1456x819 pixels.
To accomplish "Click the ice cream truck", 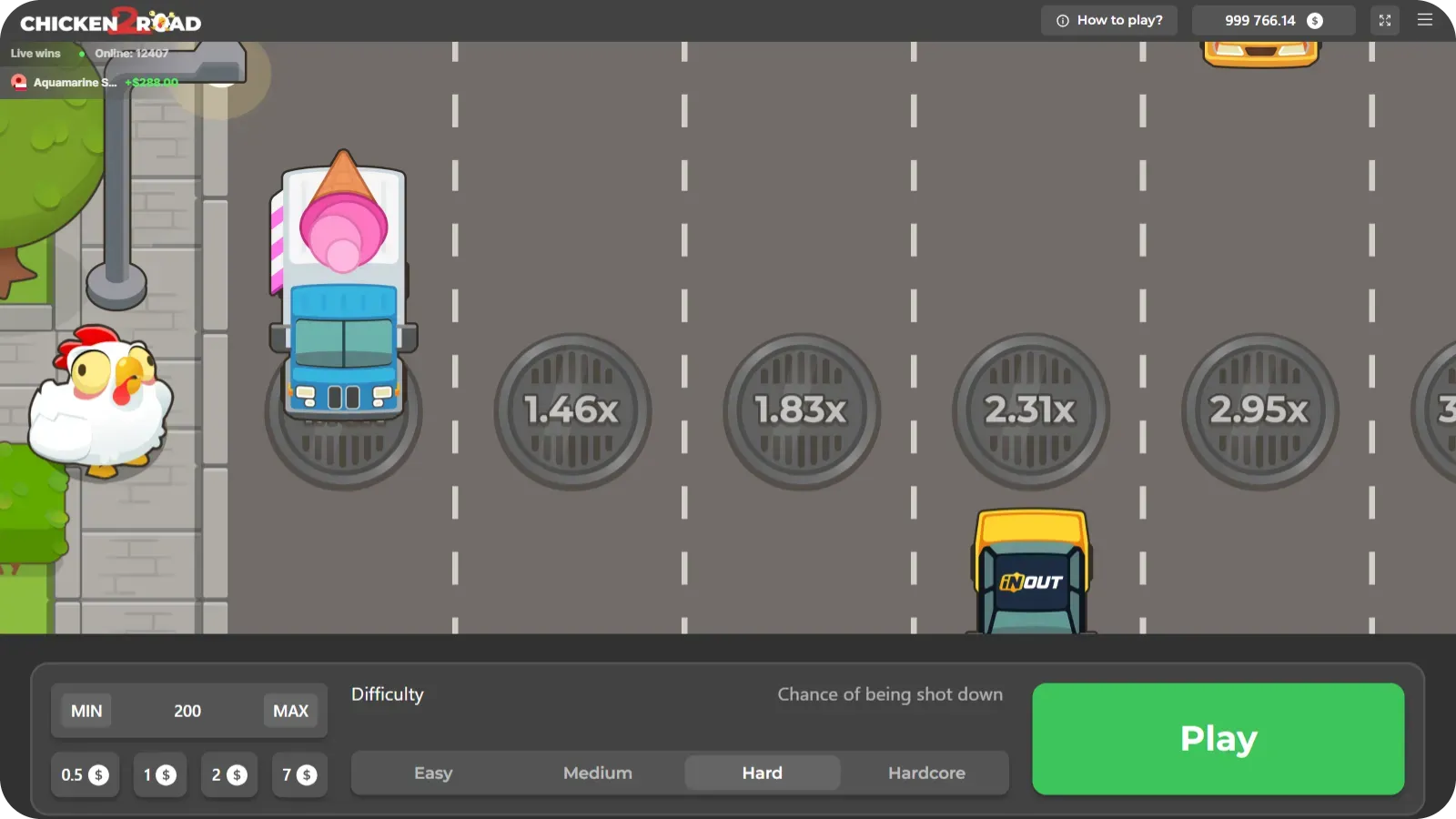I will pyautogui.click(x=343, y=287).
